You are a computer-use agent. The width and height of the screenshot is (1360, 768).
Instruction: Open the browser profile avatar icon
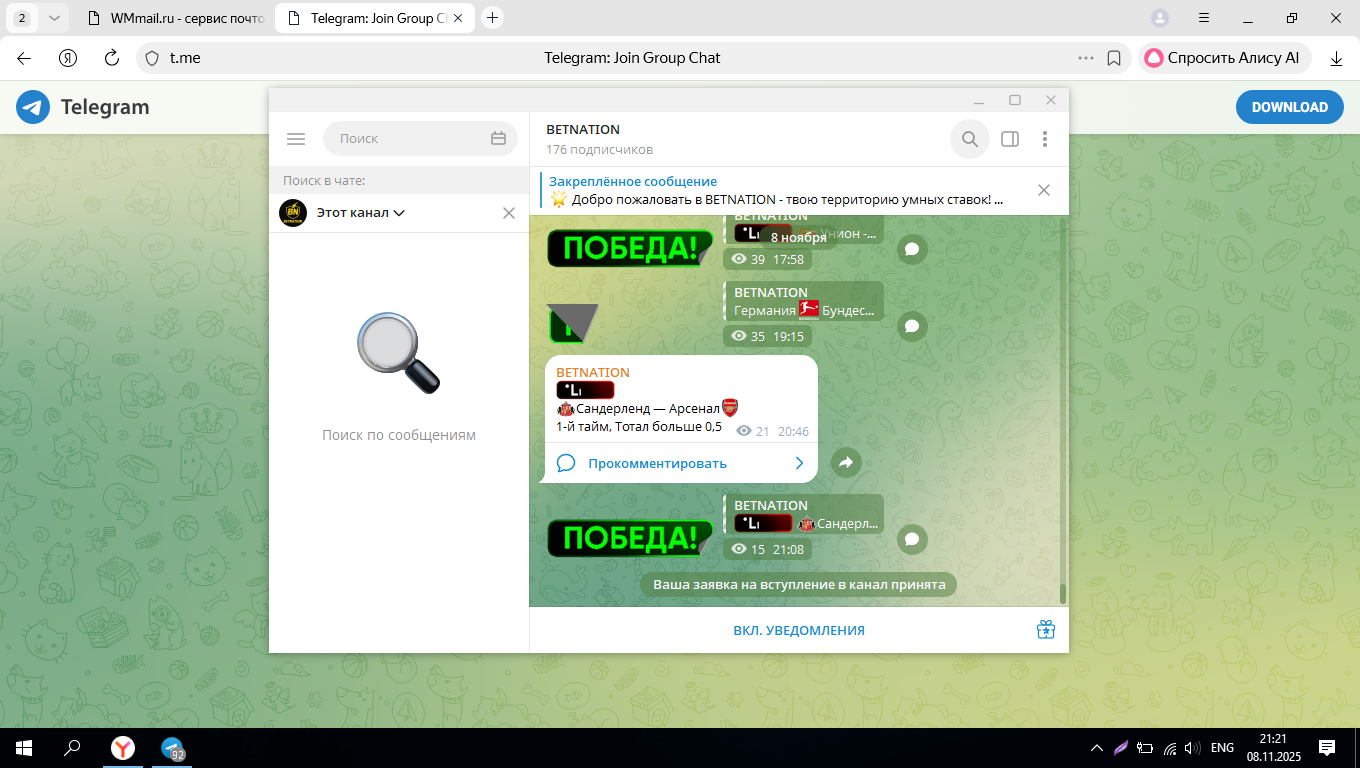(1160, 18)
